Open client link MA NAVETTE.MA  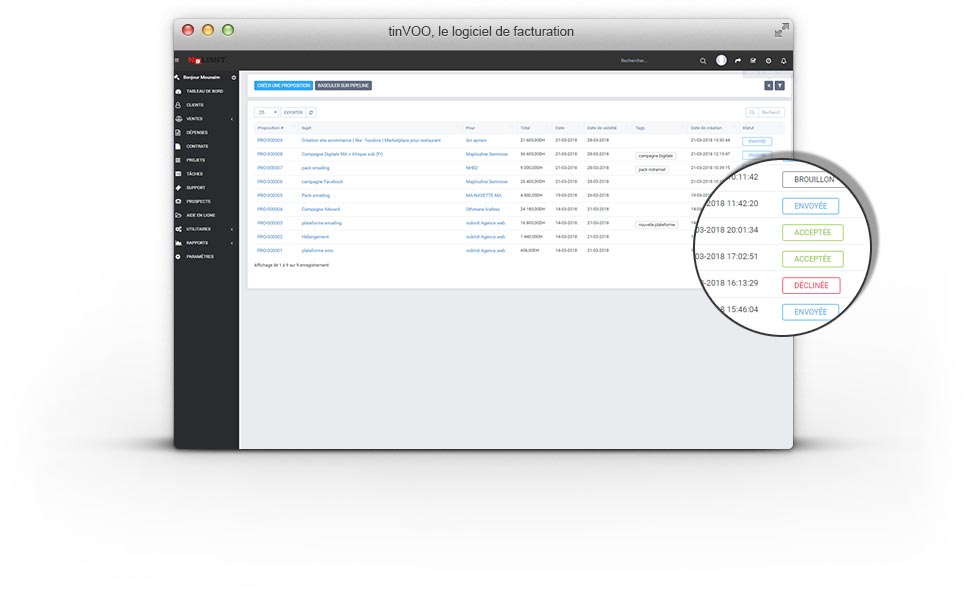[484, 195]
